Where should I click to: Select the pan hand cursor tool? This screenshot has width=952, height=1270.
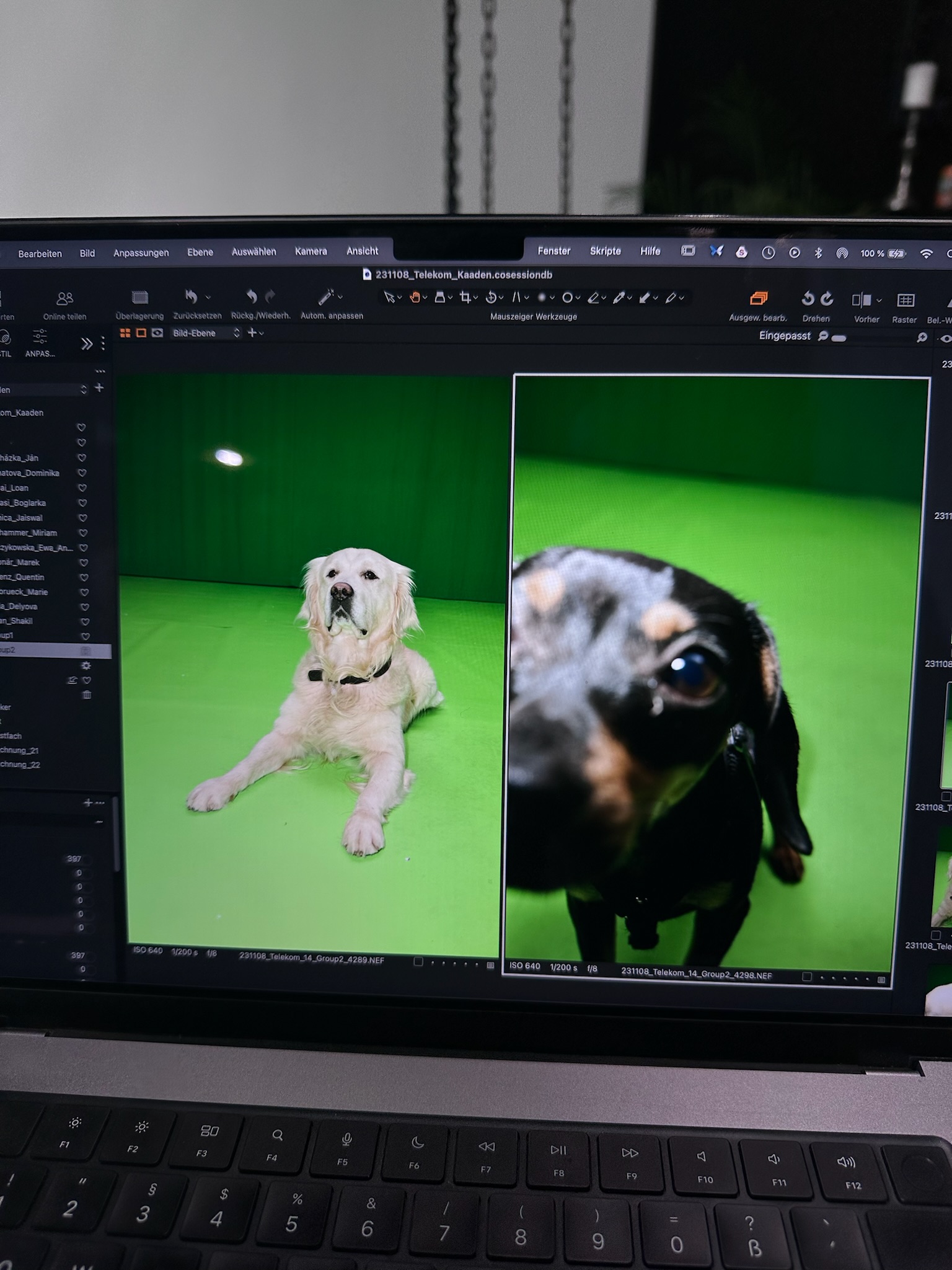(415, 298)
